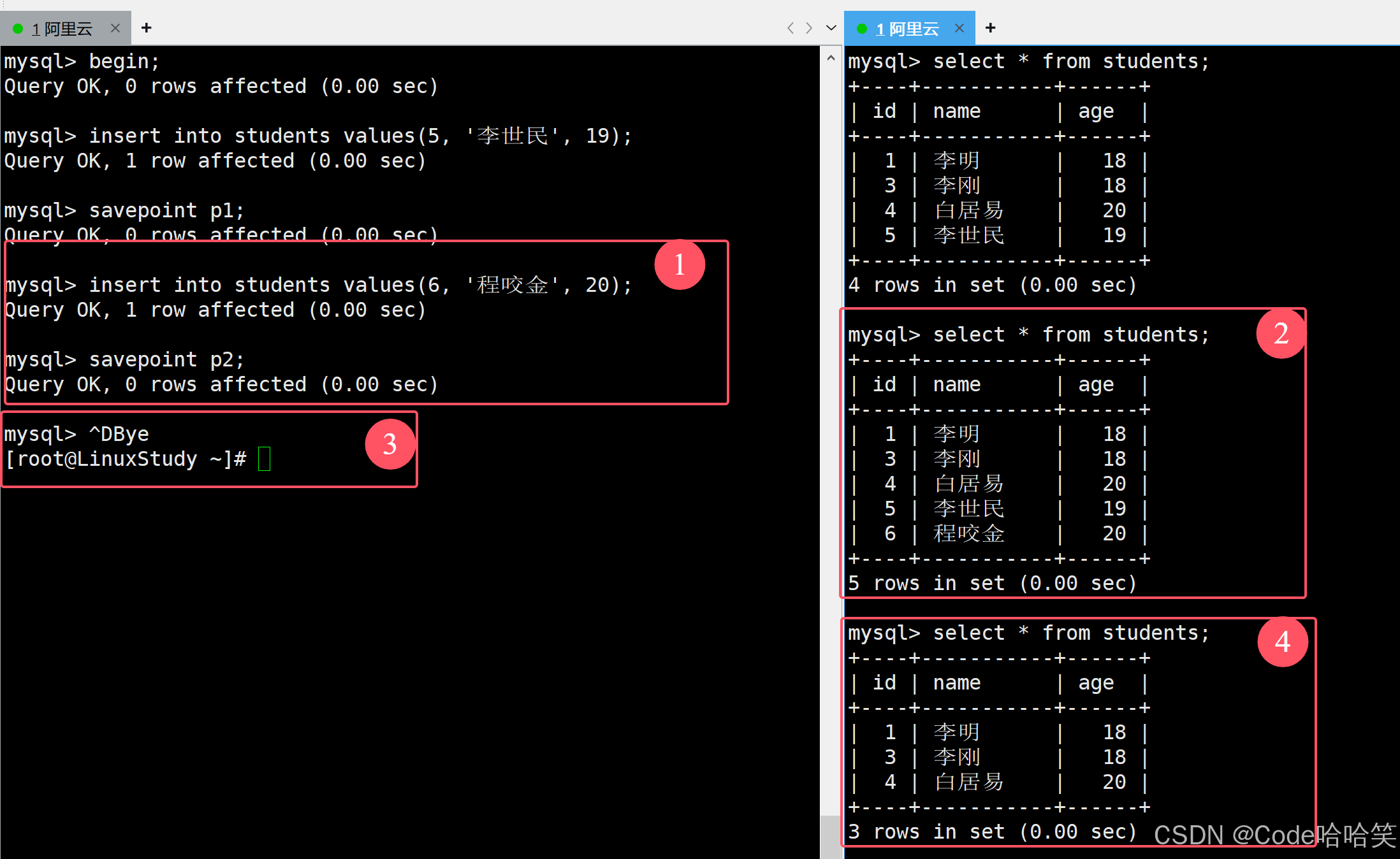Open the tab list dropdown chevron

click(x=831, y=28)
